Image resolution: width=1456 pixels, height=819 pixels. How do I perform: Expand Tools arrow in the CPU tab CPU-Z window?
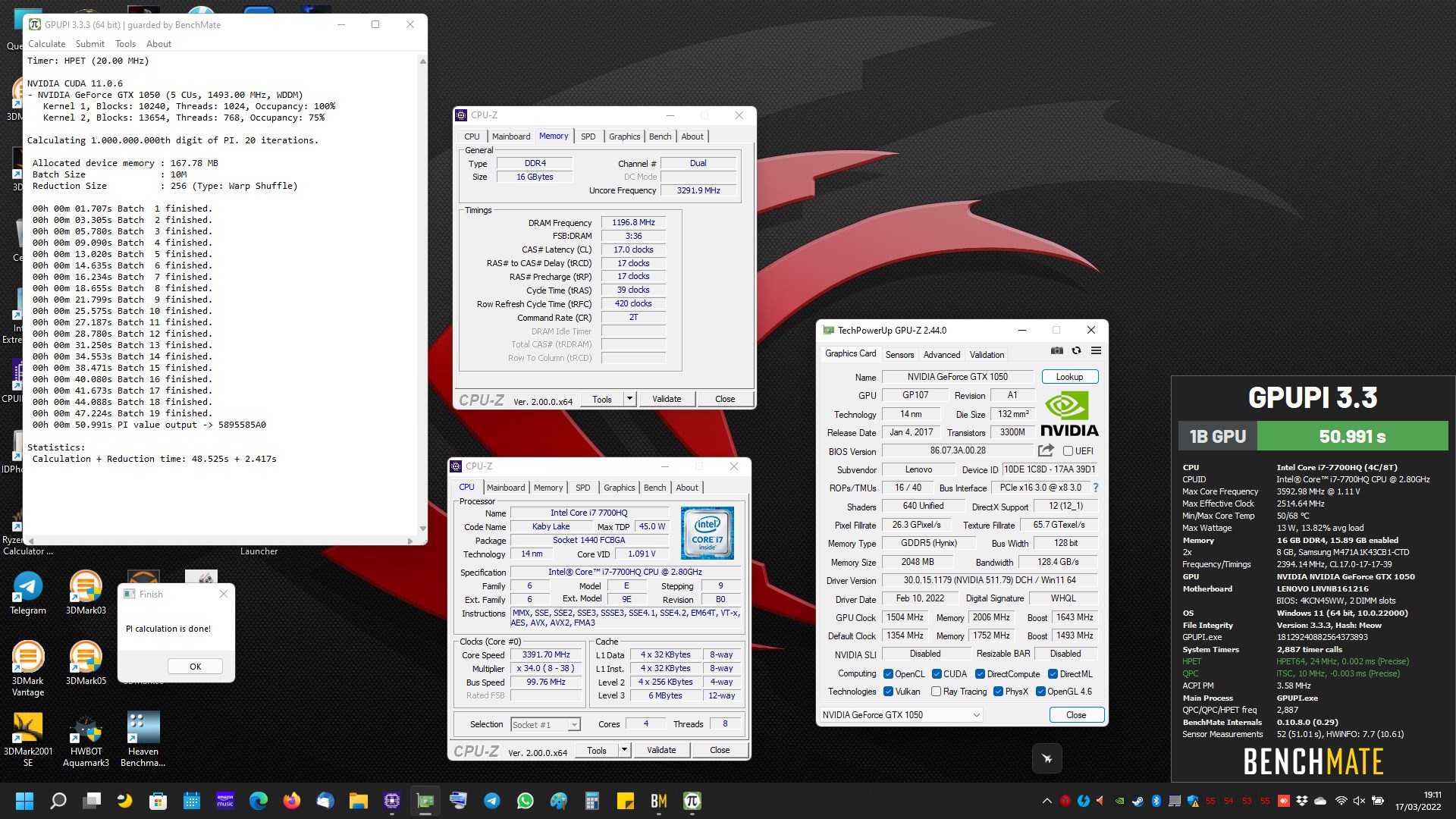624,750
